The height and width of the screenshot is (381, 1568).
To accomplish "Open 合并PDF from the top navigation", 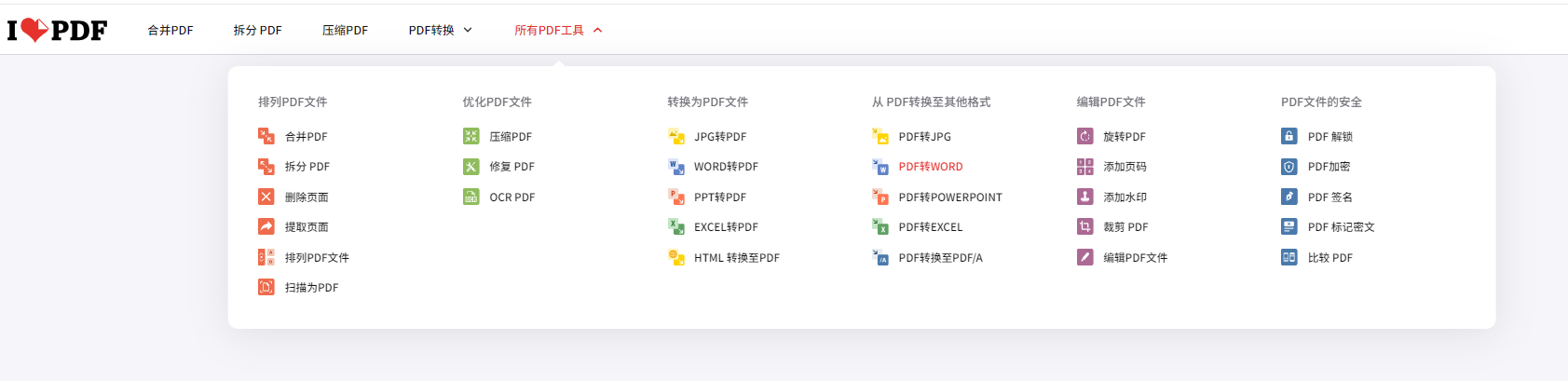I will pyautogui.click(x=170, y=30).
